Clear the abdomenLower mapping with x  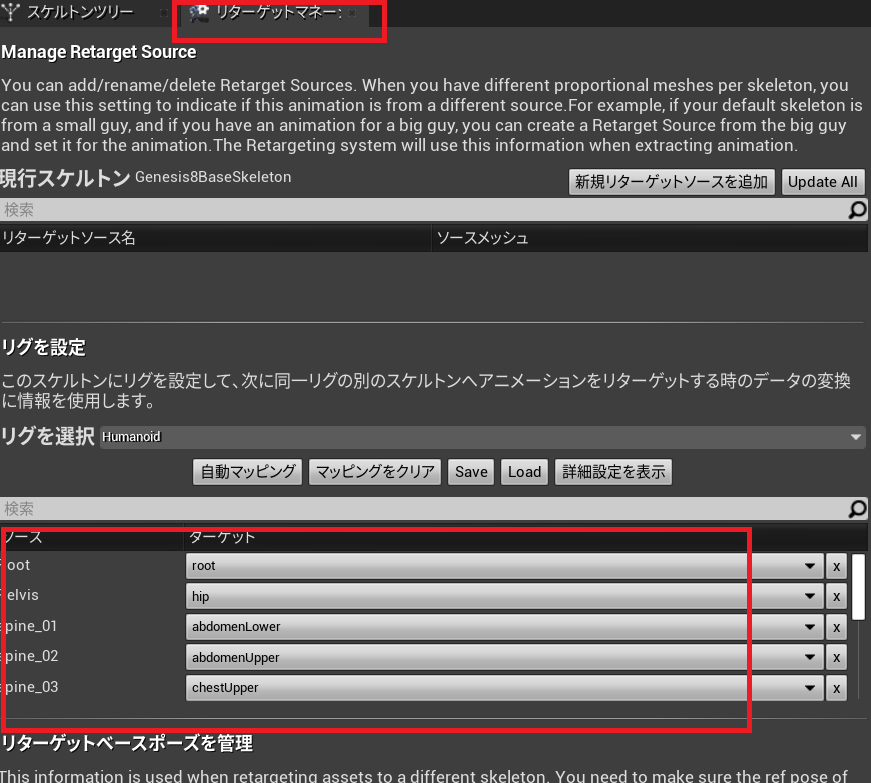coord(836,628)
